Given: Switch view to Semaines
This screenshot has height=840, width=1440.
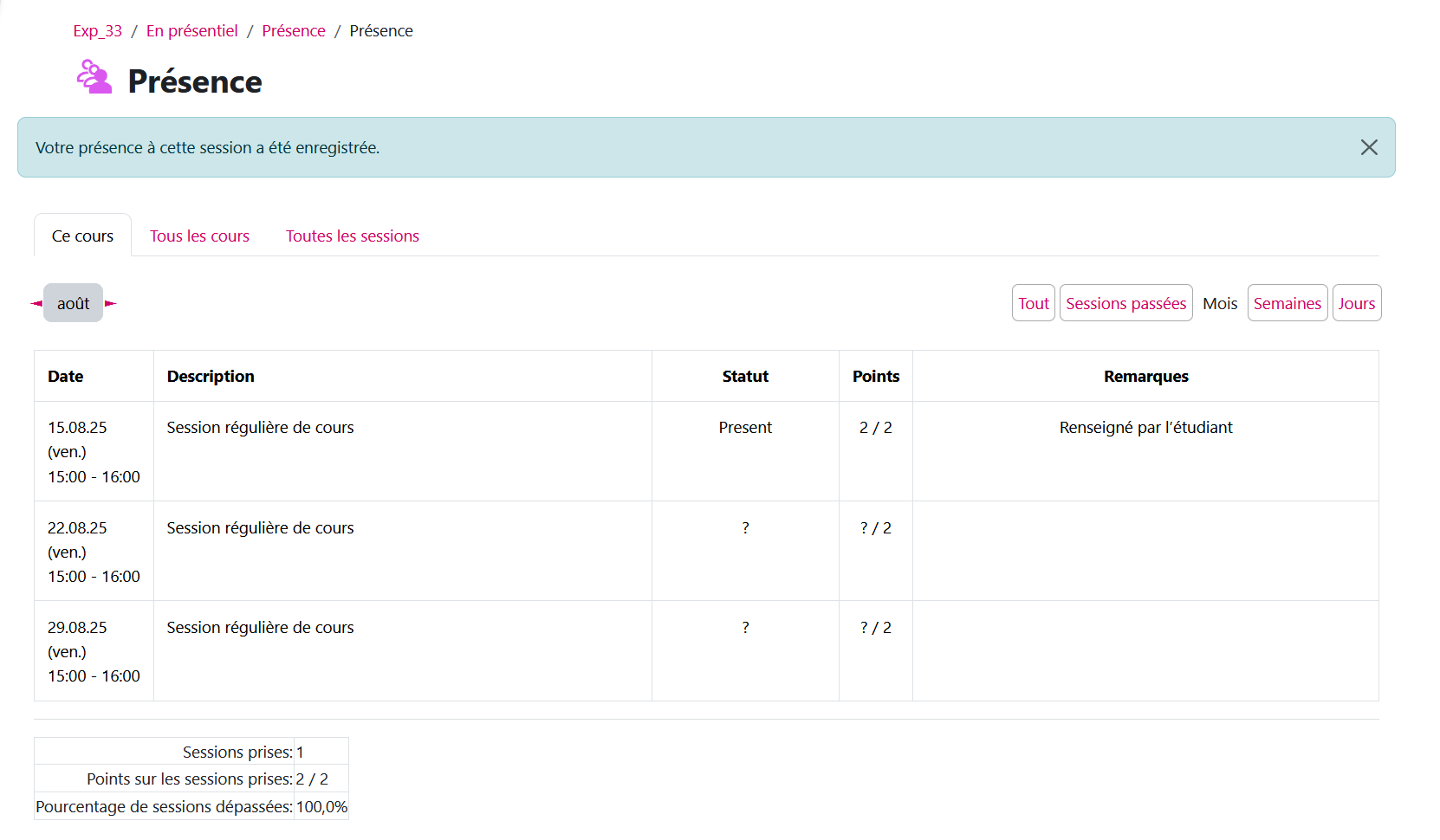Looking at the screenshot, I should (x=1287, y=304).
